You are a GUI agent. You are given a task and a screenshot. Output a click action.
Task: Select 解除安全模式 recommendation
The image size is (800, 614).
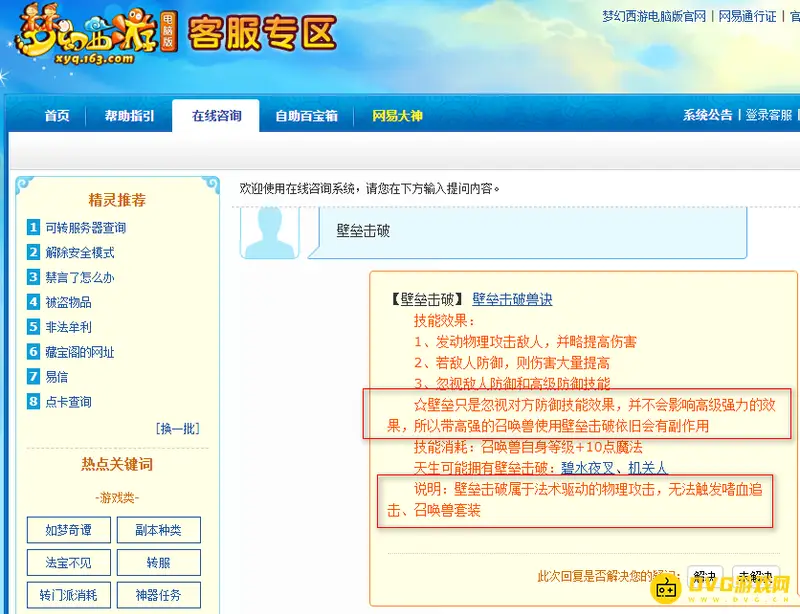[80, 253]
